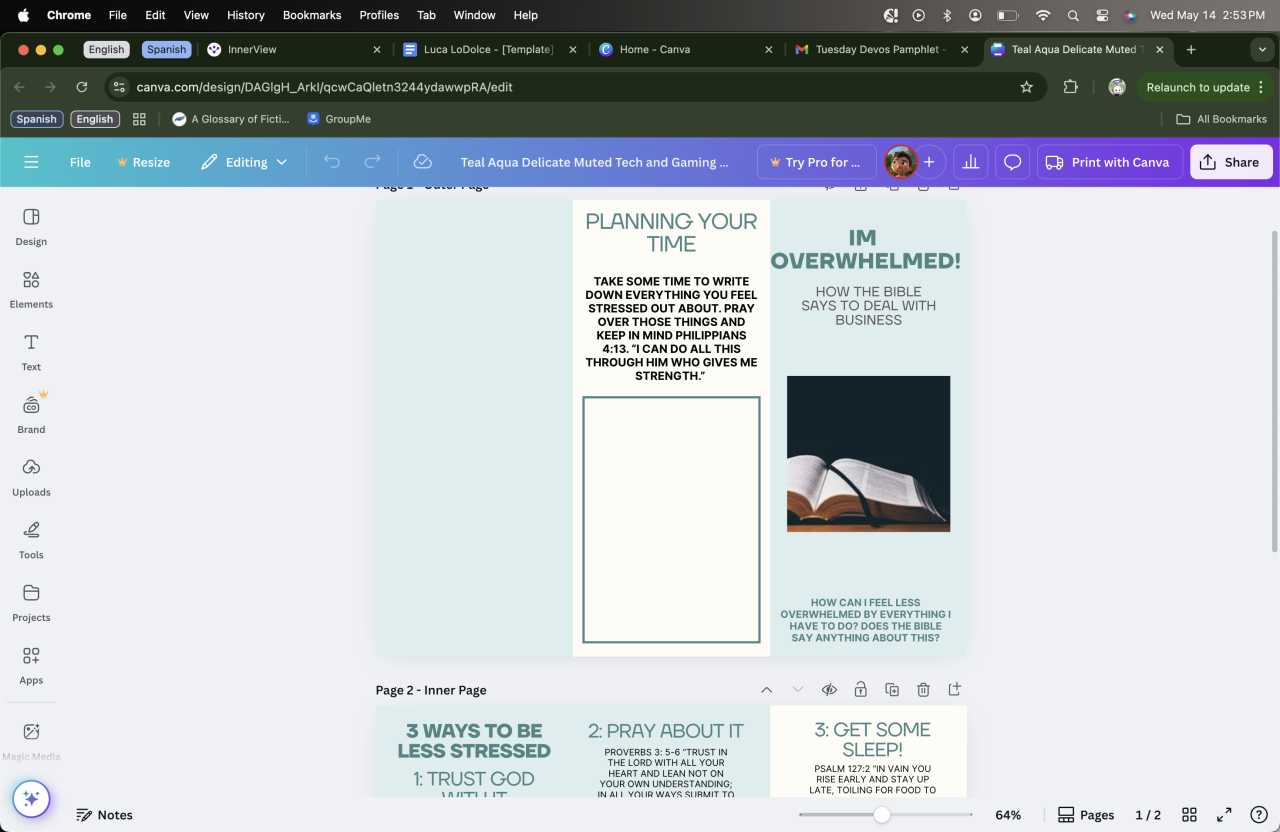Open the GroupMe bookmark

tap(339, 119)
